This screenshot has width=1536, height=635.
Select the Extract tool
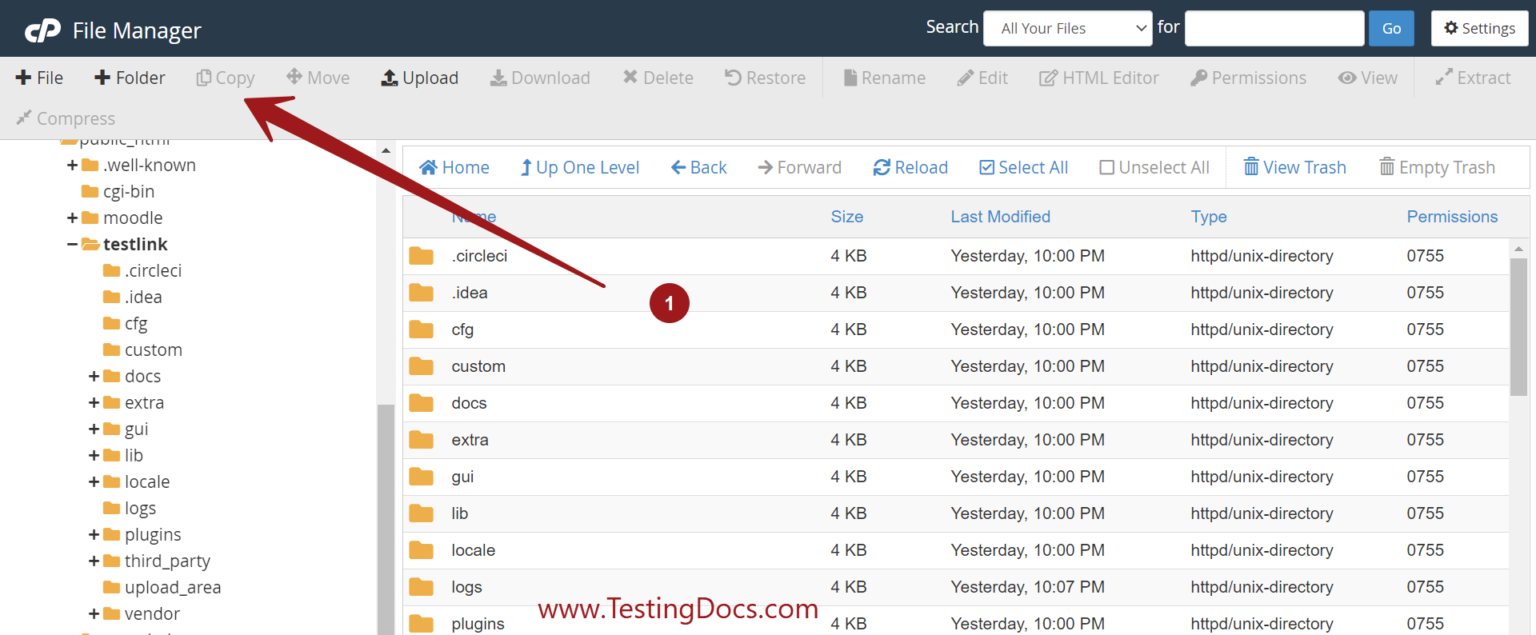(x=1473, y=77)
